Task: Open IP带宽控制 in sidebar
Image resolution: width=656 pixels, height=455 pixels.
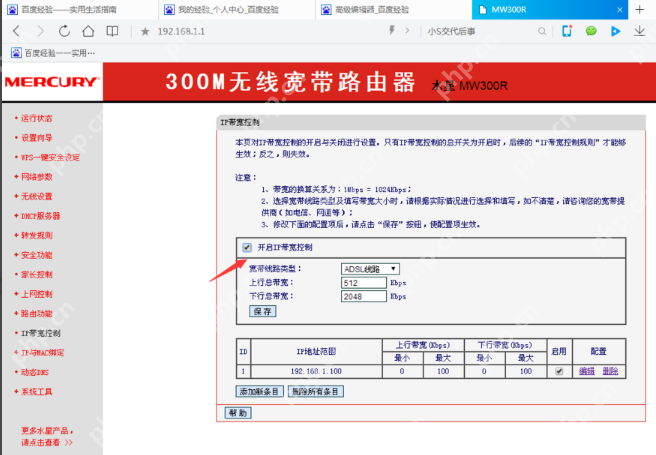Action: click(41, 333)
